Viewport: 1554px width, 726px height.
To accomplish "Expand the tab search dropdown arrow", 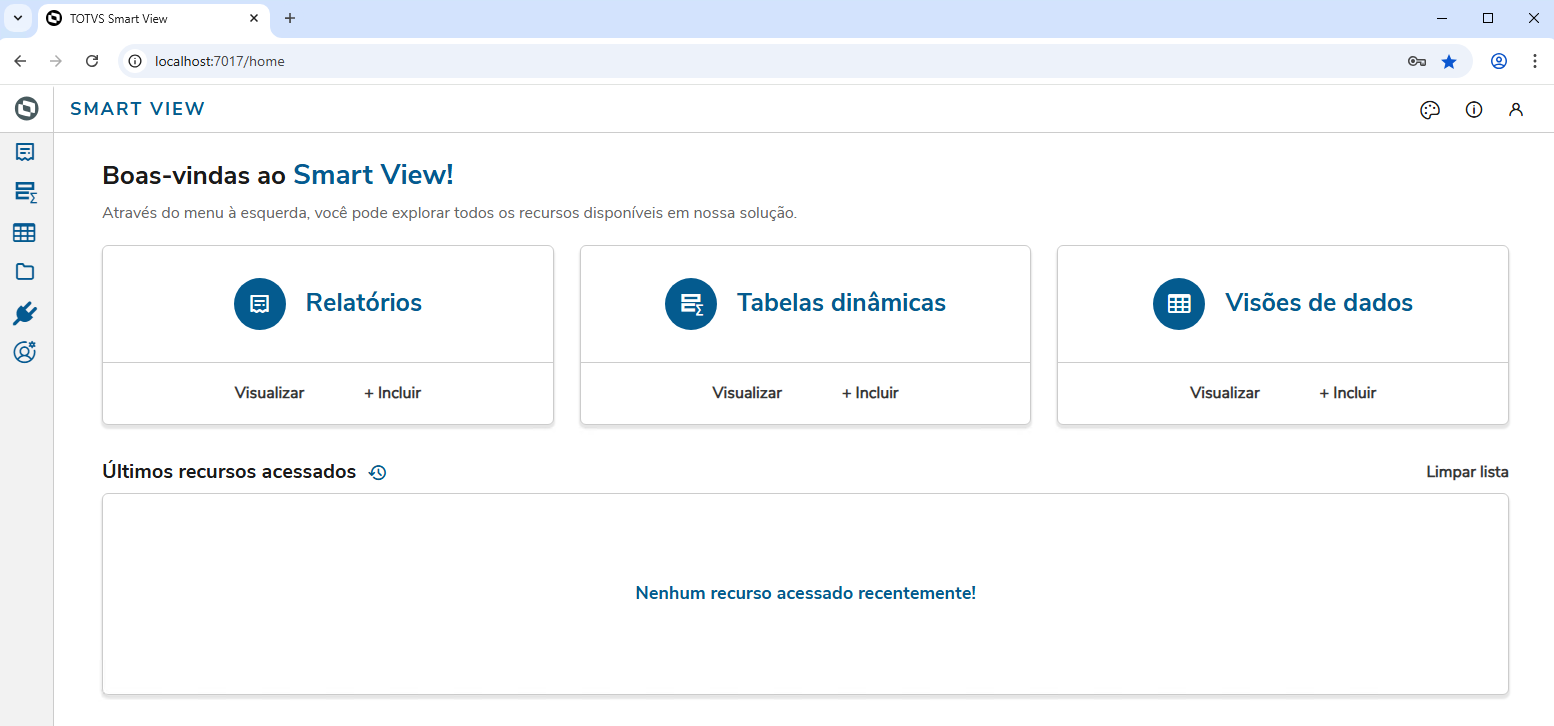I will click(x=18, y=18).
